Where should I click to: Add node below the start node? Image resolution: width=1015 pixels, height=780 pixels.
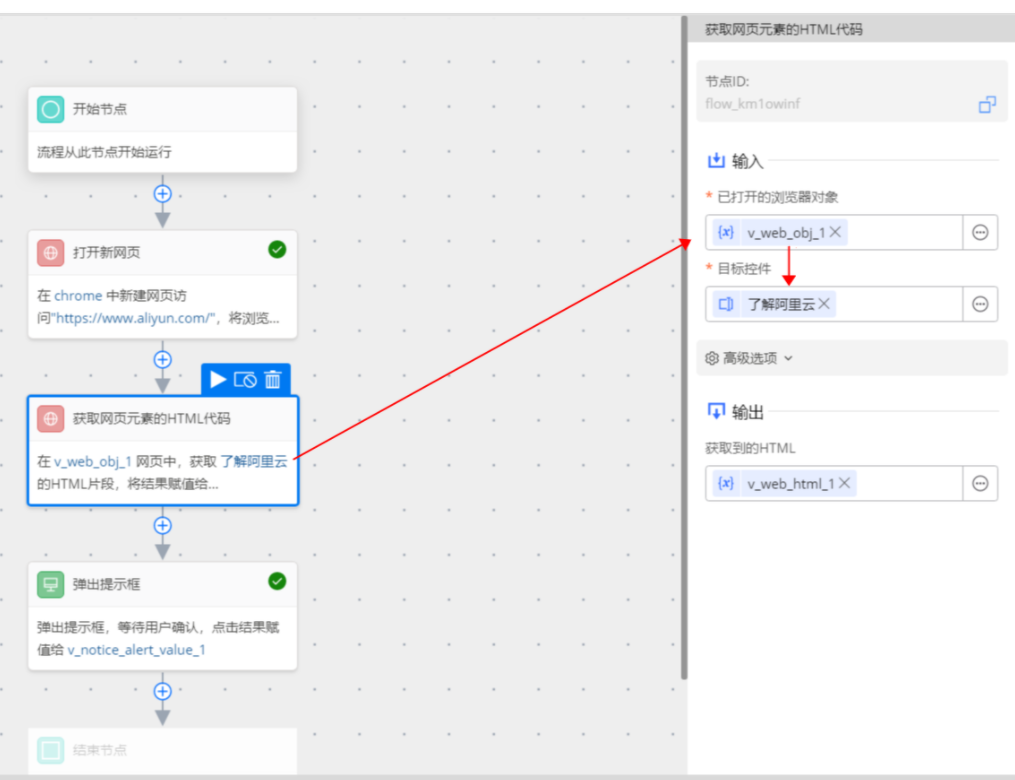coord(162,194)
